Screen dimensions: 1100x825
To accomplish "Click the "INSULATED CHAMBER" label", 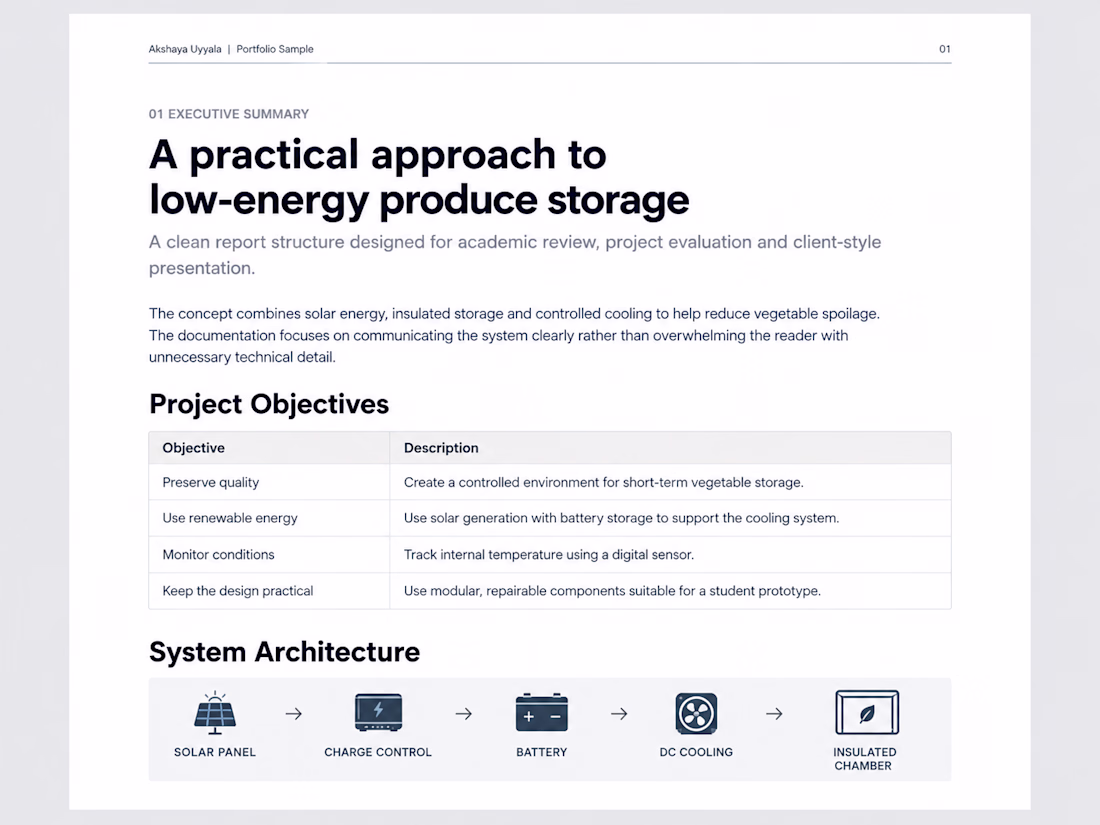I will [864, 759].
